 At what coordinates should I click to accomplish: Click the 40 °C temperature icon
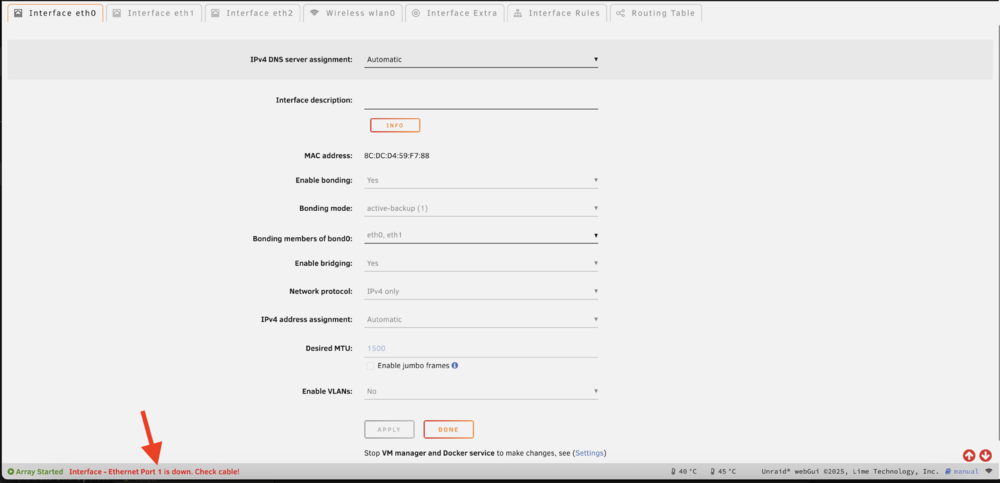click(x=674, y=472)
